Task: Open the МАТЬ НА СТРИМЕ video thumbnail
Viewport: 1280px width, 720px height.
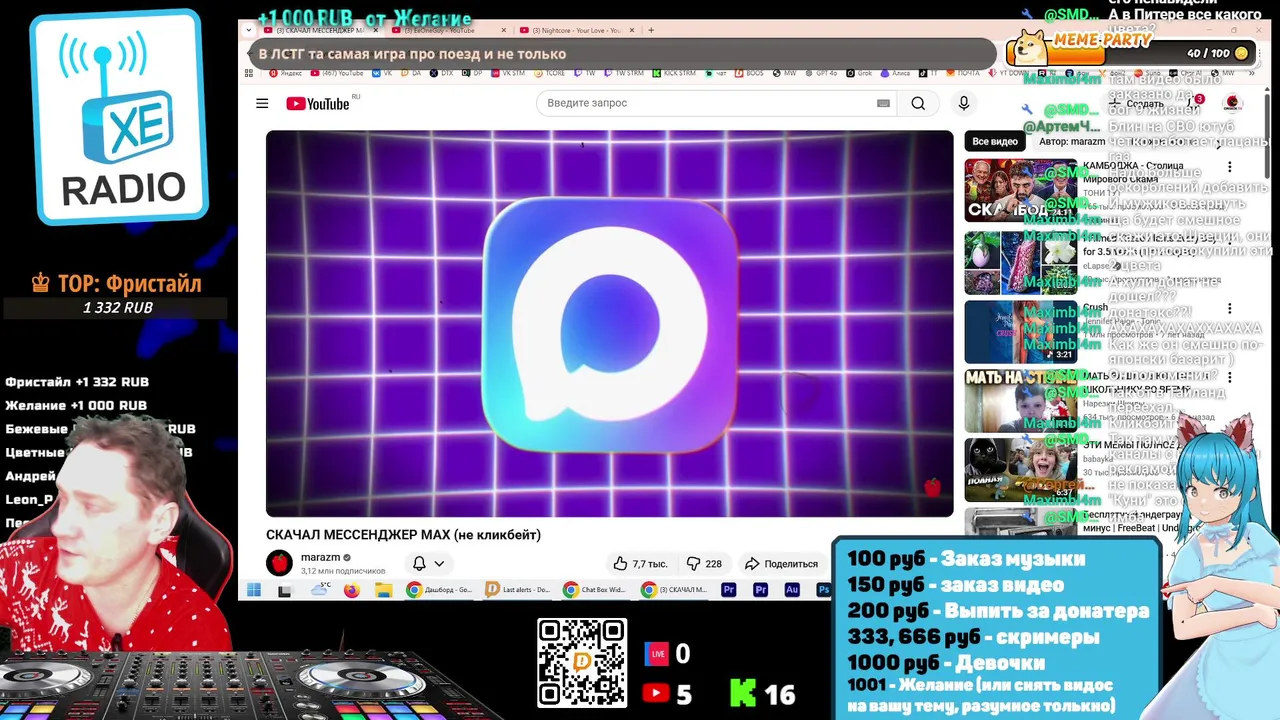Action: point(1020,401)
